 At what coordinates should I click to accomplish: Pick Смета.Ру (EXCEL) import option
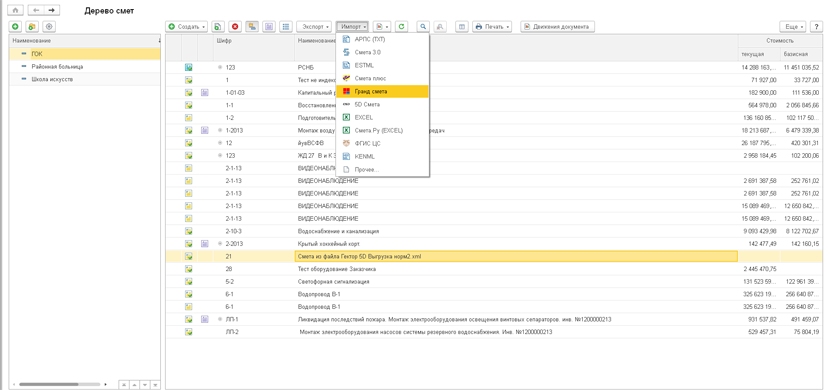coord(382,130)
